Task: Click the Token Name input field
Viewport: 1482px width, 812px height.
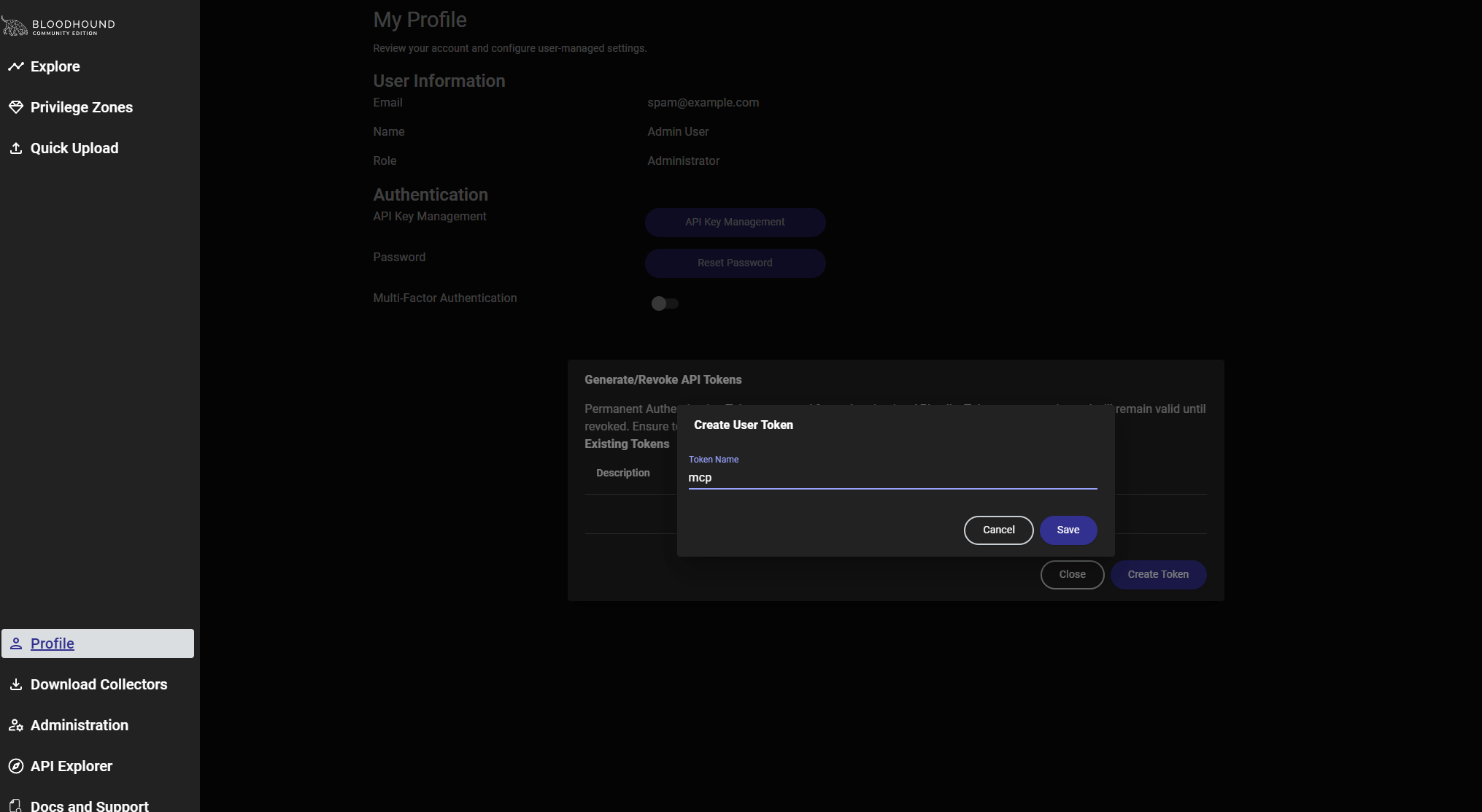Action: (892, 478)
